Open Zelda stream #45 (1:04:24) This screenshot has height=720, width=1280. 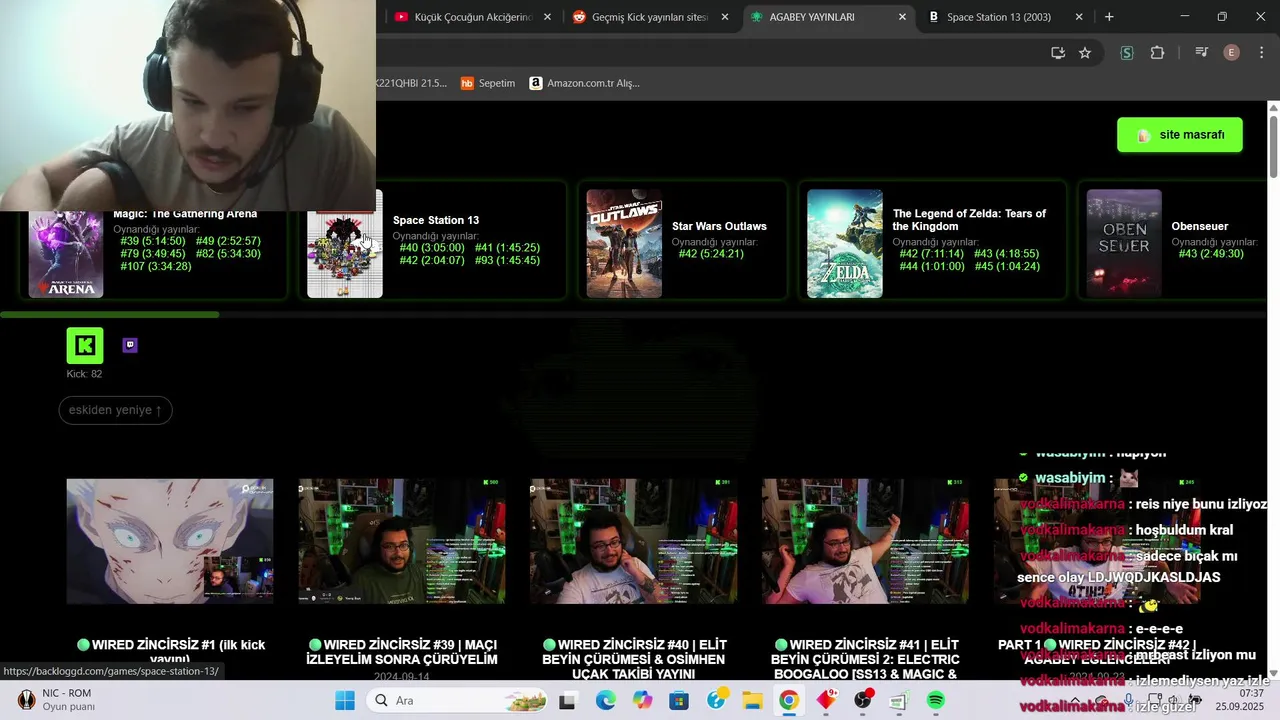[x=1007, y=266]
